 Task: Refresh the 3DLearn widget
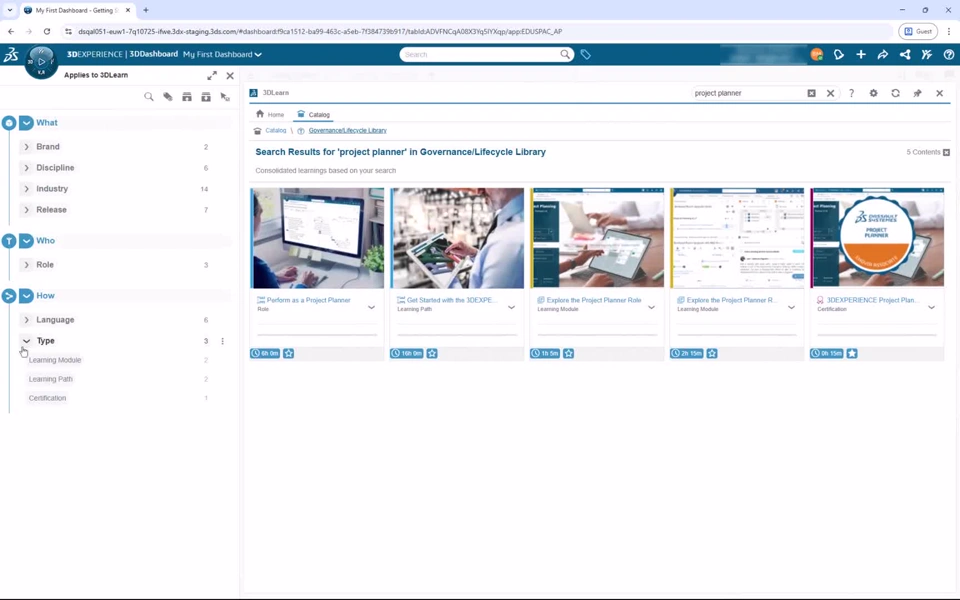895,93
